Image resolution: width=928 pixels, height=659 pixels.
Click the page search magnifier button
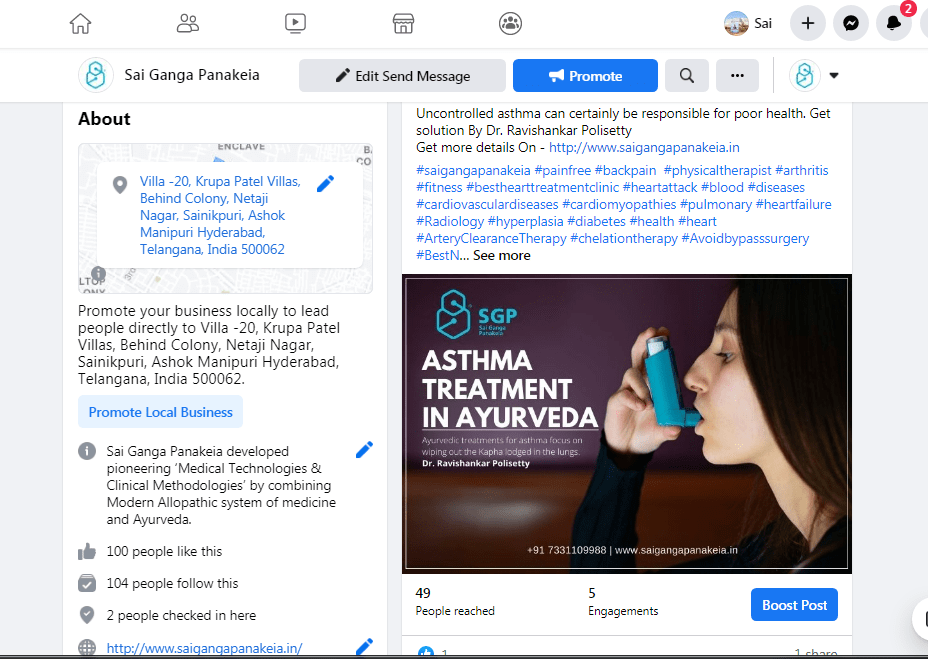coord(687,76)
